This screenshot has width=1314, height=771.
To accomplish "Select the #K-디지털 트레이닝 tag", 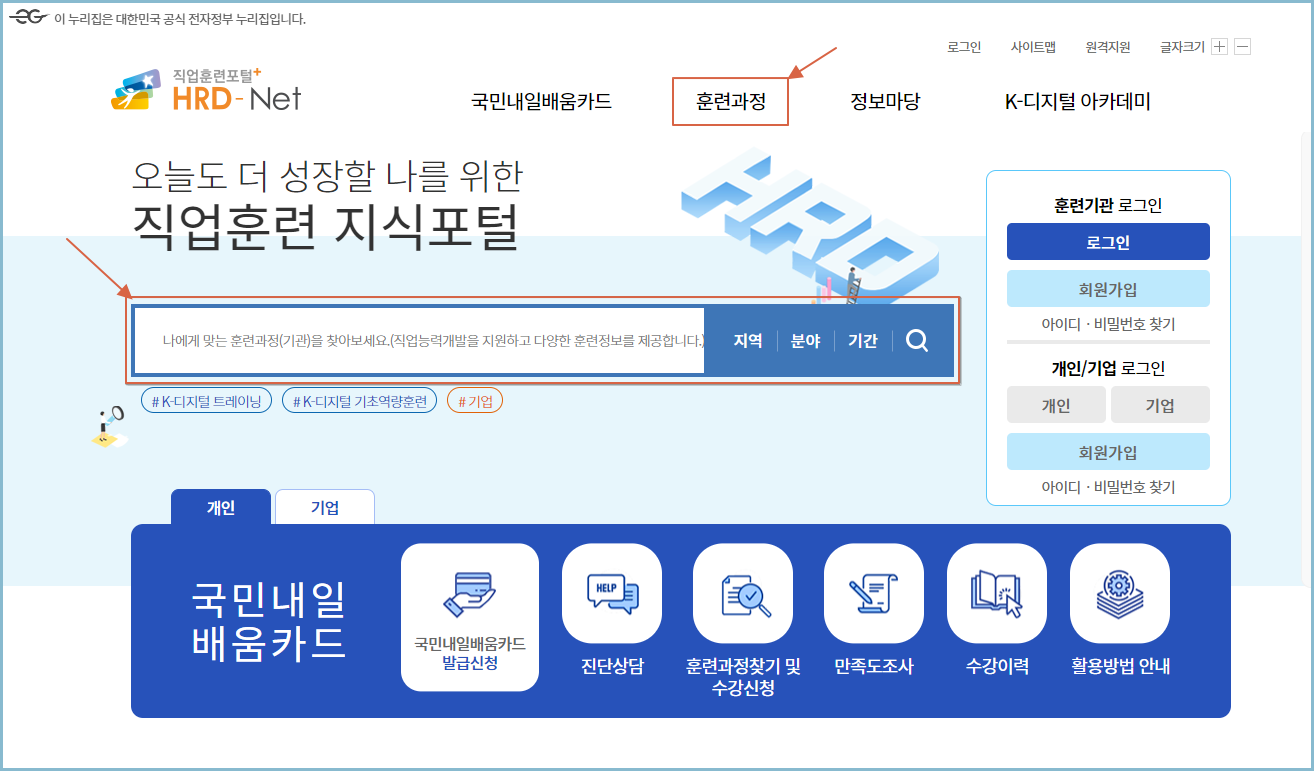I will [x=206, y=399].
